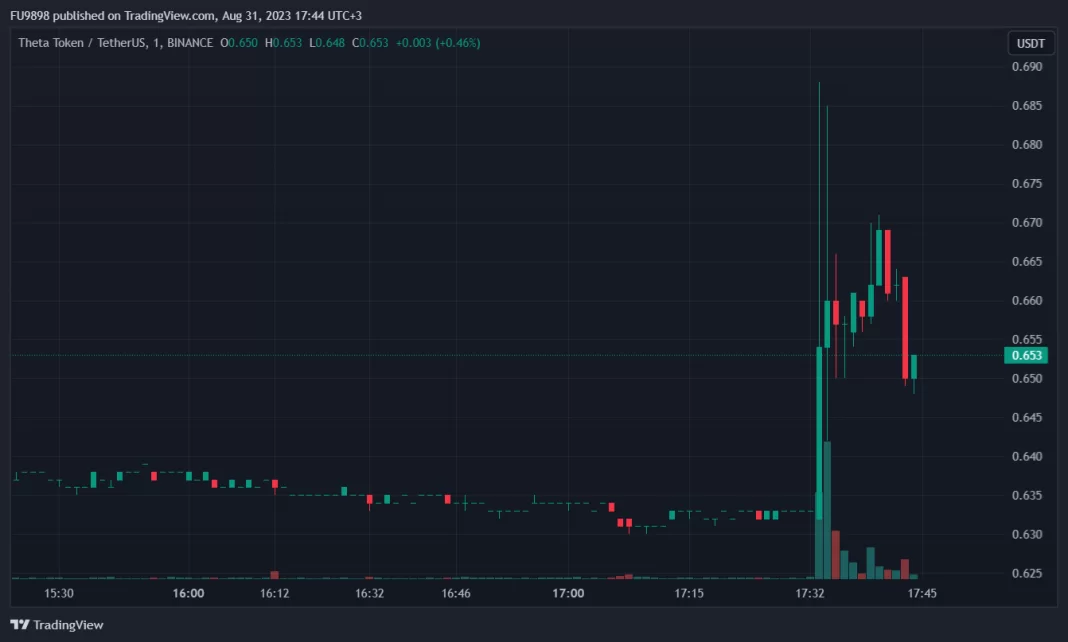
Task: Select the tallest green volume bar
Action: pyautogui.click(x=827, y=510)
